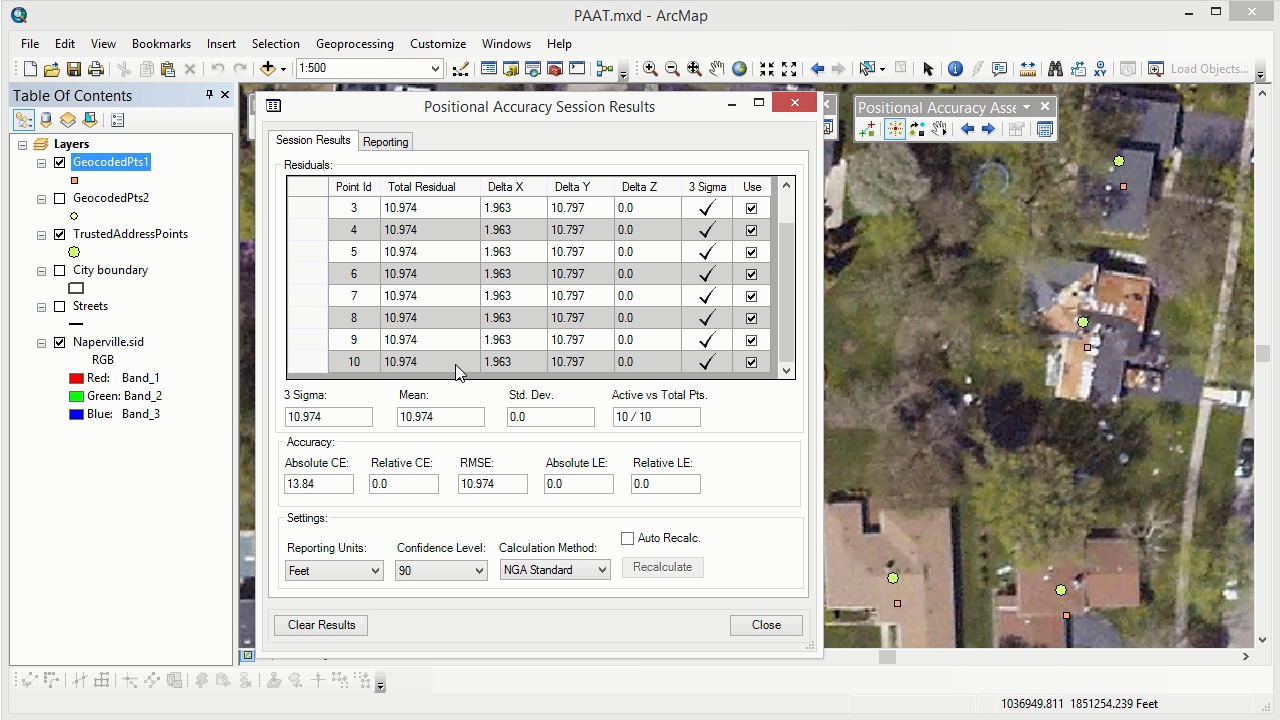Open the Reporting Units dropdown

tap(334, 570)
